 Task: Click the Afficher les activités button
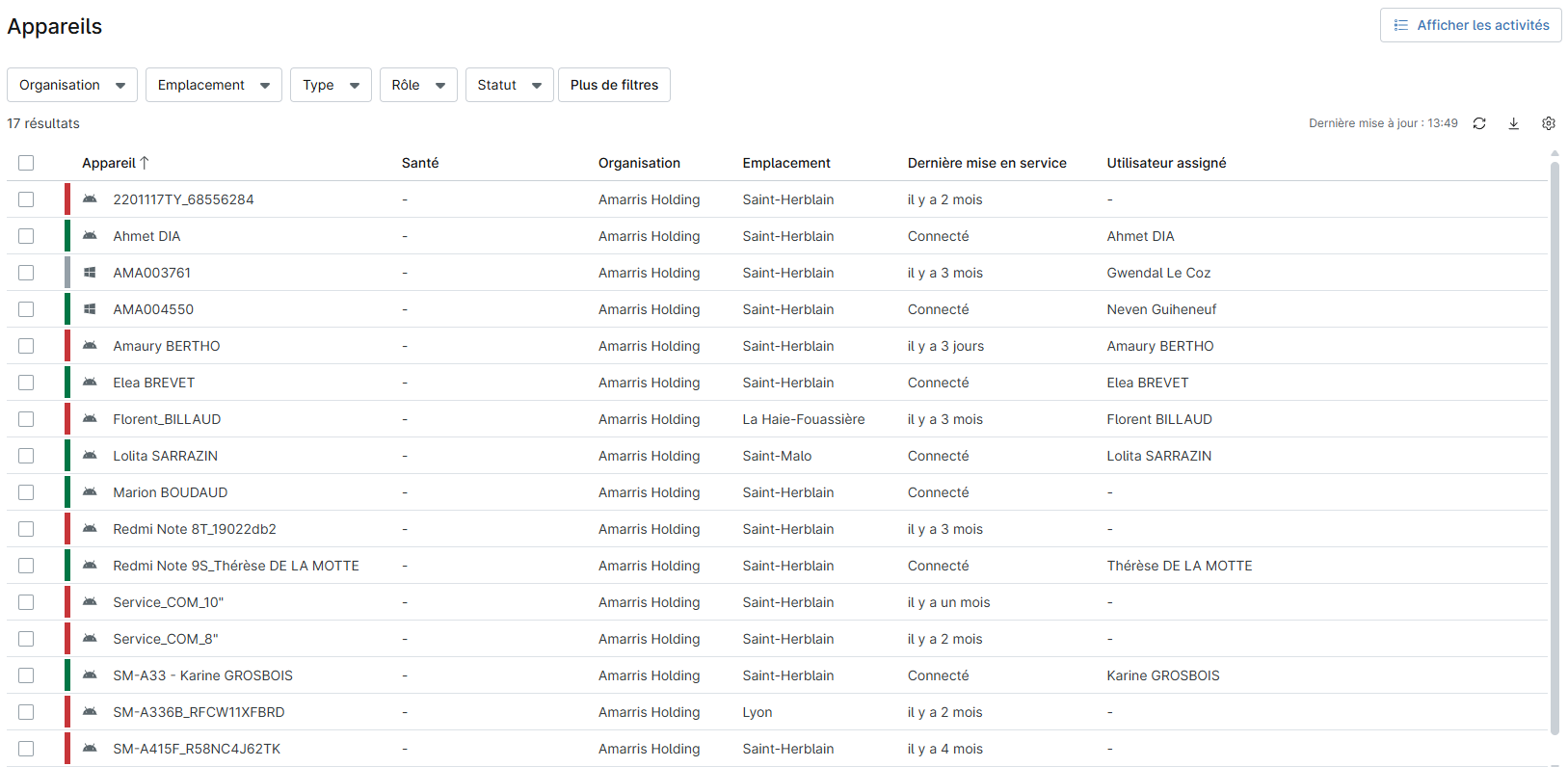[1470, 25]
